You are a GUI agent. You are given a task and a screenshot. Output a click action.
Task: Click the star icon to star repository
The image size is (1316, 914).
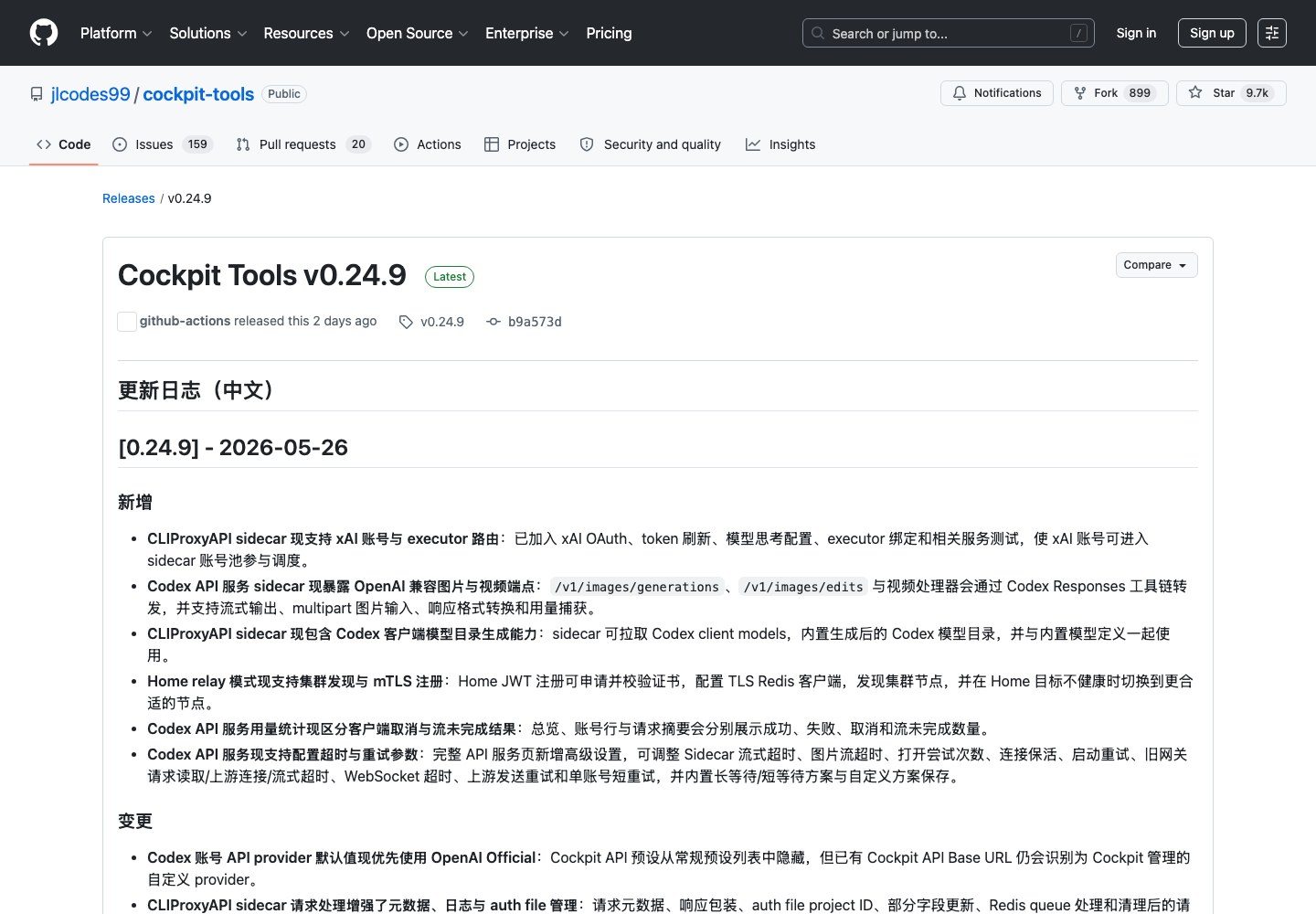click(x=1195, y=93)
